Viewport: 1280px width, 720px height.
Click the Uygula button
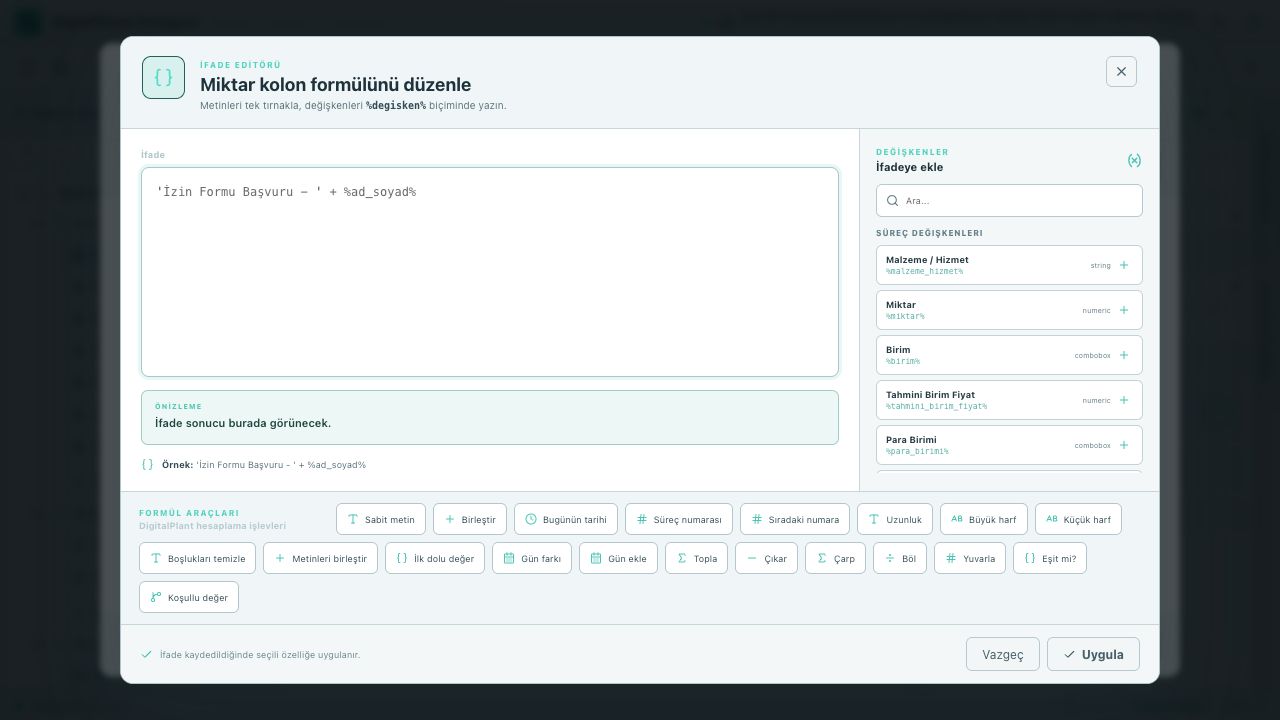click(1093, 654)
